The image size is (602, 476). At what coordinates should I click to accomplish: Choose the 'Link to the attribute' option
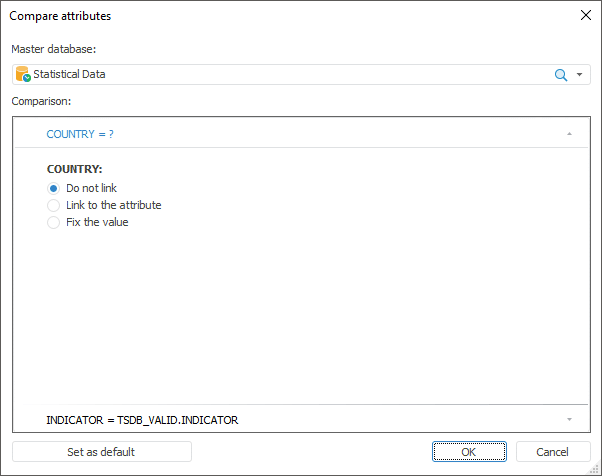point(54,205)
